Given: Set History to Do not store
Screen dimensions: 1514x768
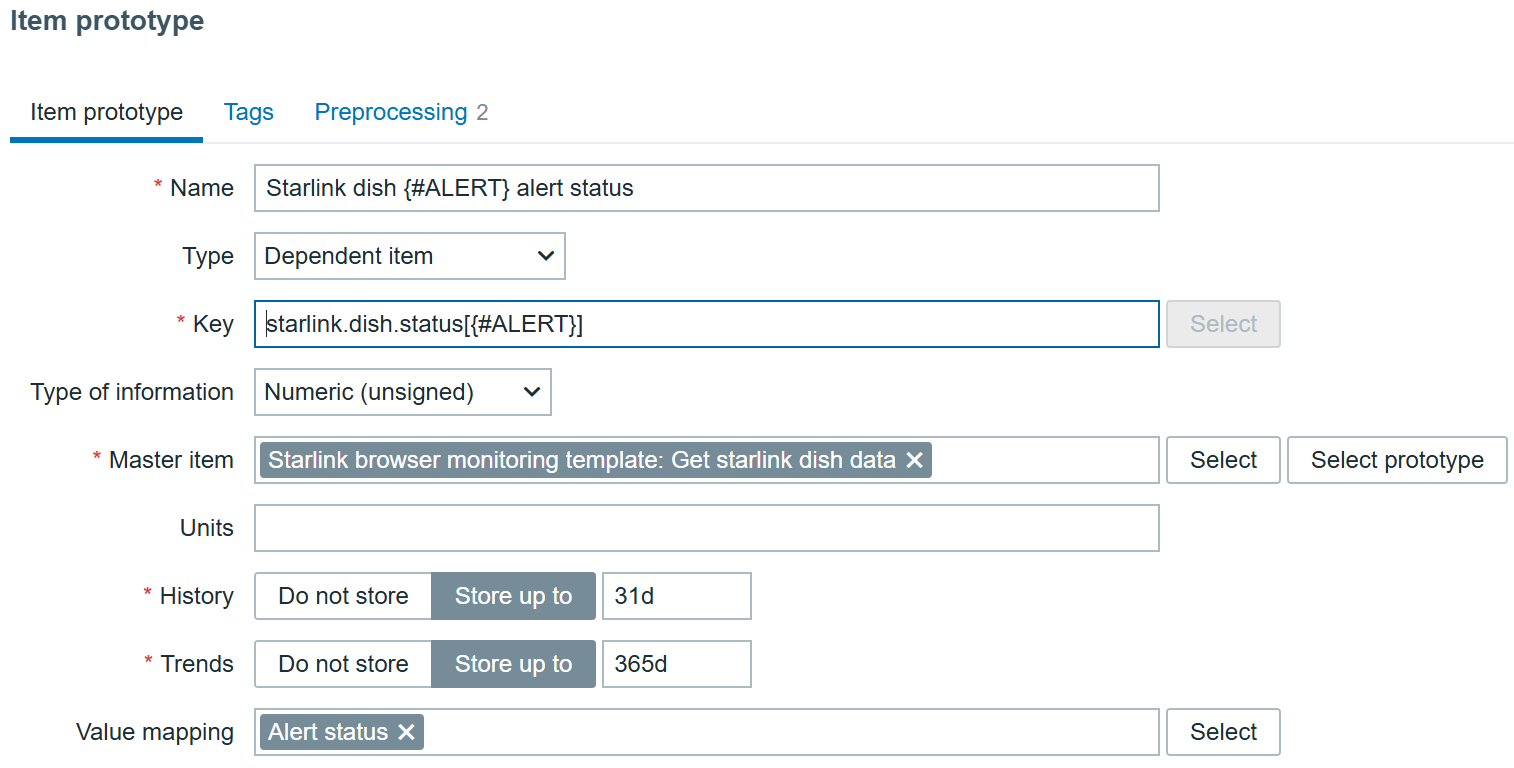Looking at the screenshot, I should click(x=343, y=596).
